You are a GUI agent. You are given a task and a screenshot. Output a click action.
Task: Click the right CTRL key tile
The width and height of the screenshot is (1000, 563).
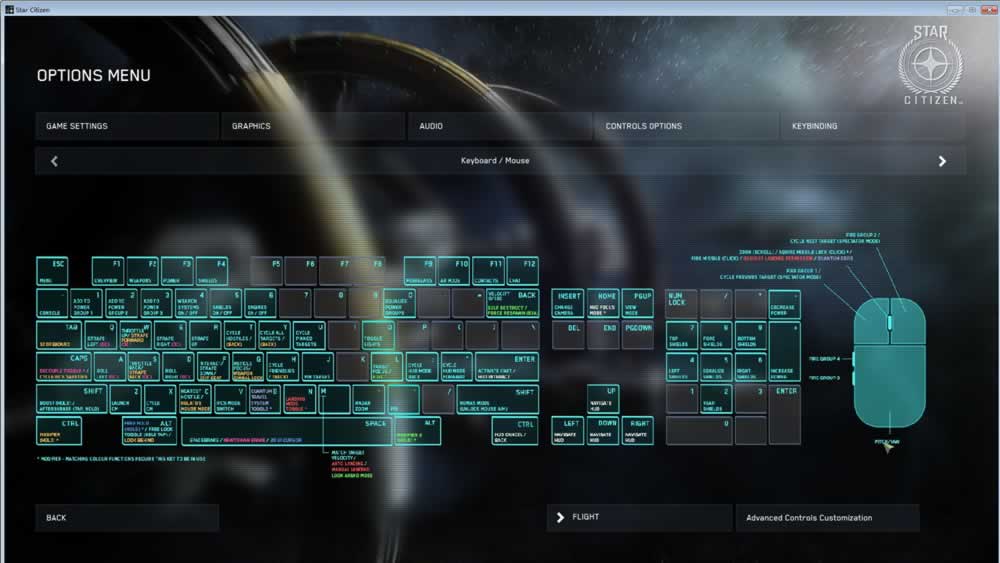pos(515,431)
